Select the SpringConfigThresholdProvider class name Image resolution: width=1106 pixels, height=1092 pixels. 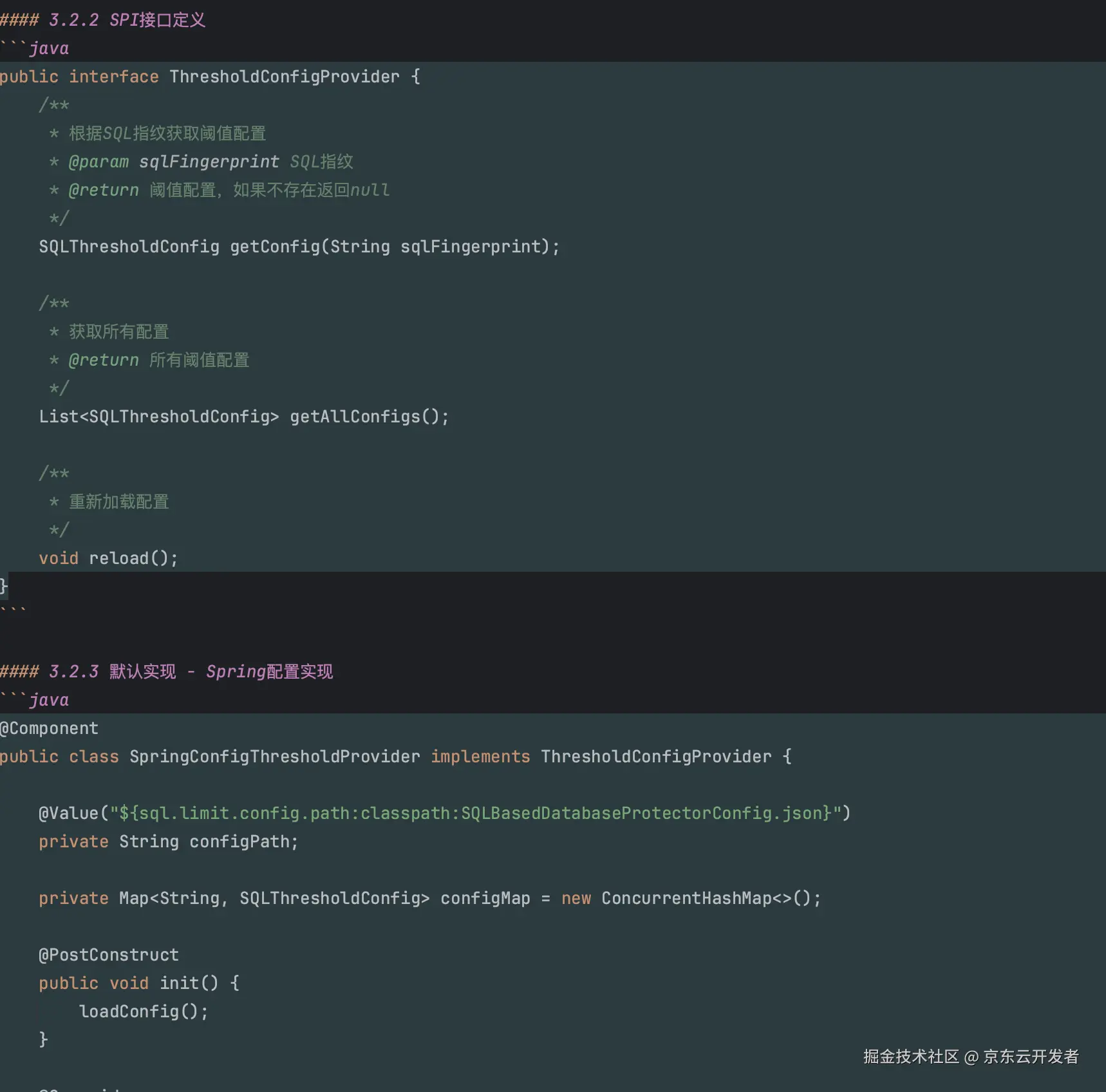pyautogui.click(x=274, y=757)
